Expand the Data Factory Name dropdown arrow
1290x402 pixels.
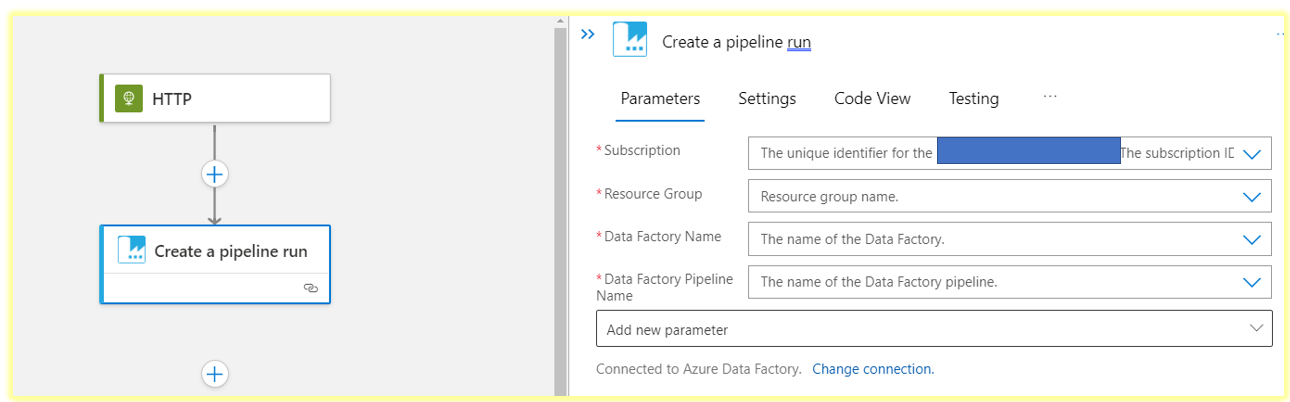click(x=1252, y=240)
